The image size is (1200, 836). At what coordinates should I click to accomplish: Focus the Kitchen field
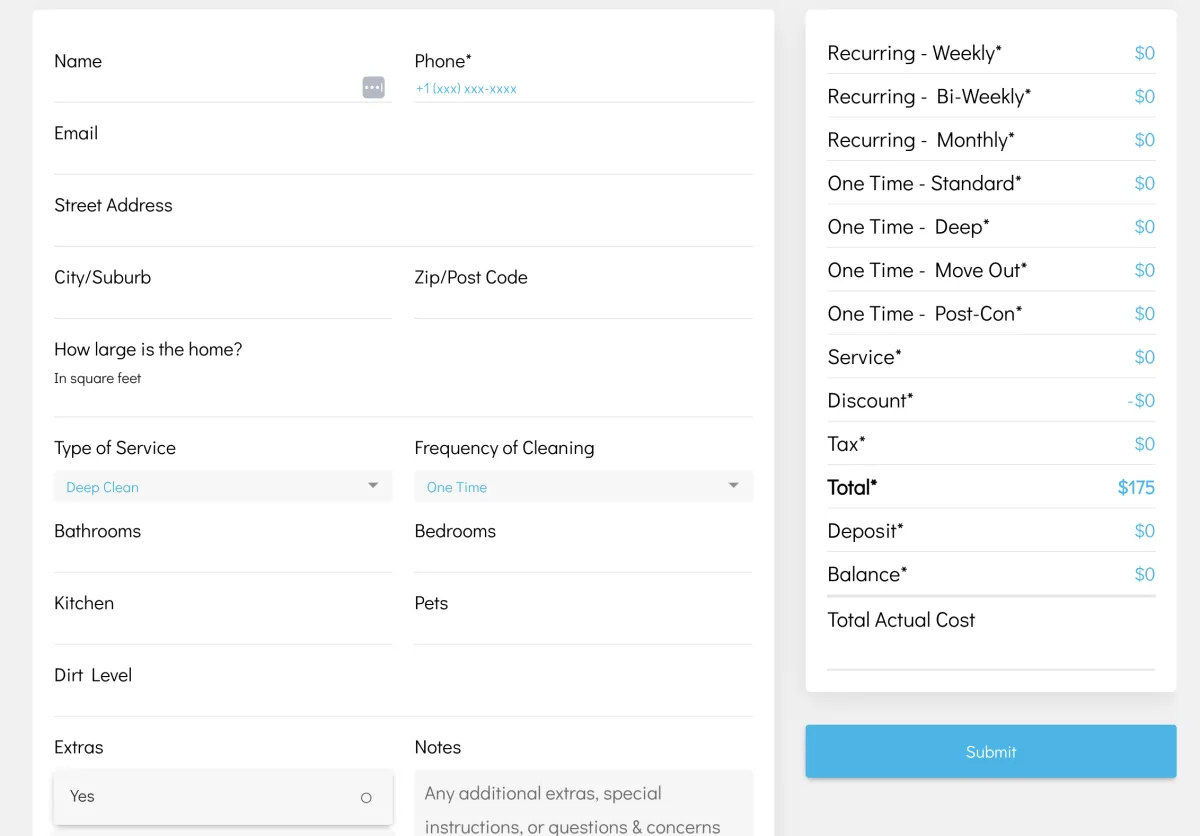[222, 630]
